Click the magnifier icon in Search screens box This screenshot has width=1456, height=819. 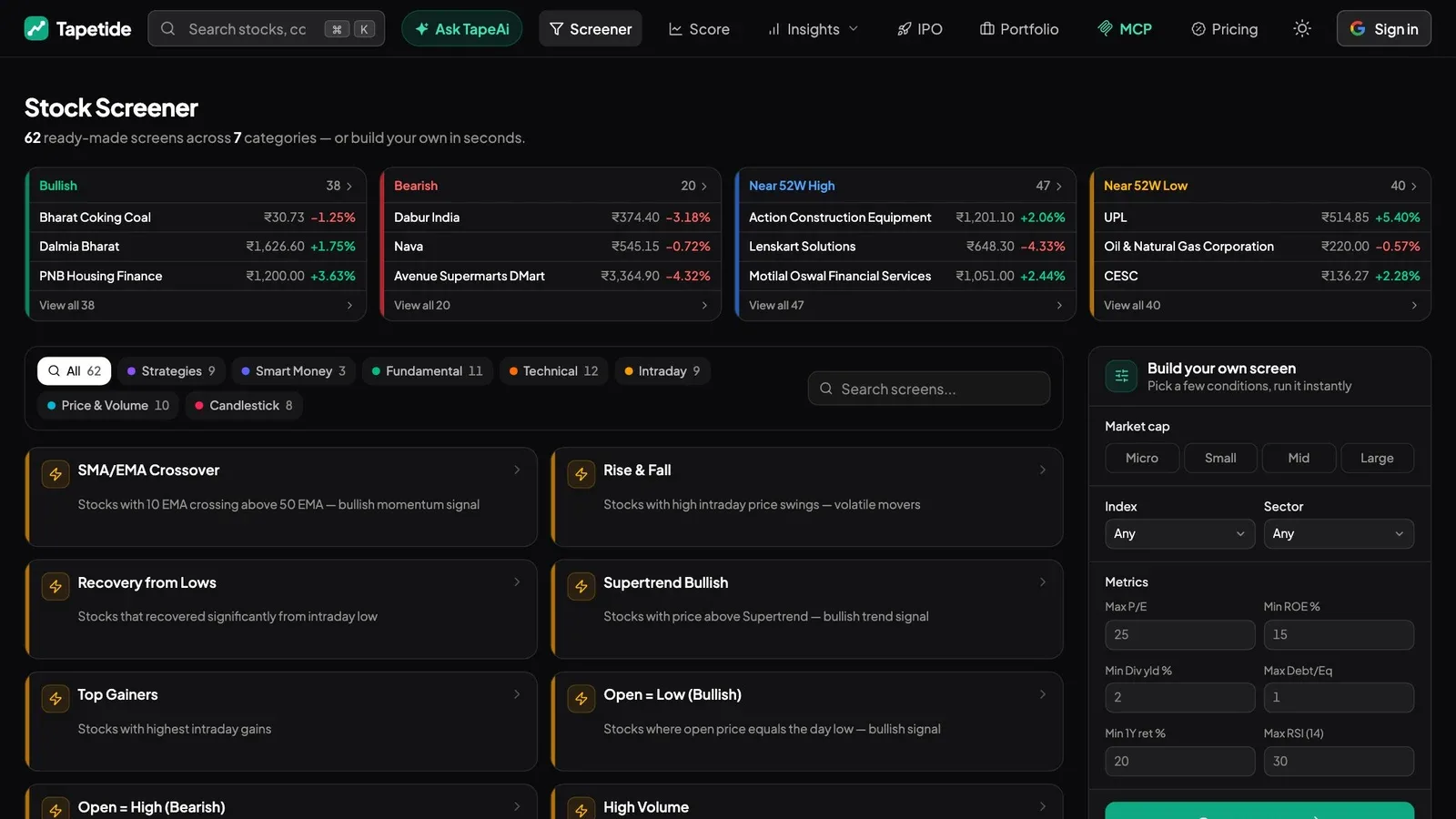(826, 389)
